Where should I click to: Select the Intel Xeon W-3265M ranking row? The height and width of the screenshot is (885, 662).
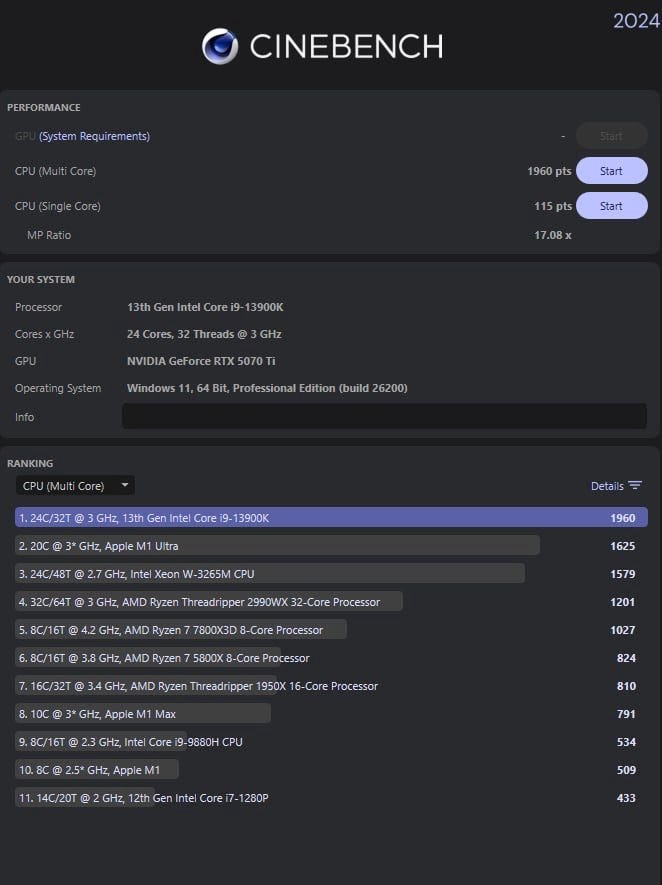click(x=270, y=574)
